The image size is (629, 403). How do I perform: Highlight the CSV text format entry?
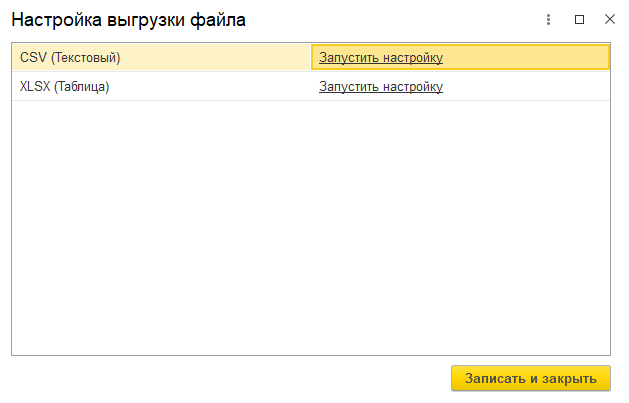point(70,58)
